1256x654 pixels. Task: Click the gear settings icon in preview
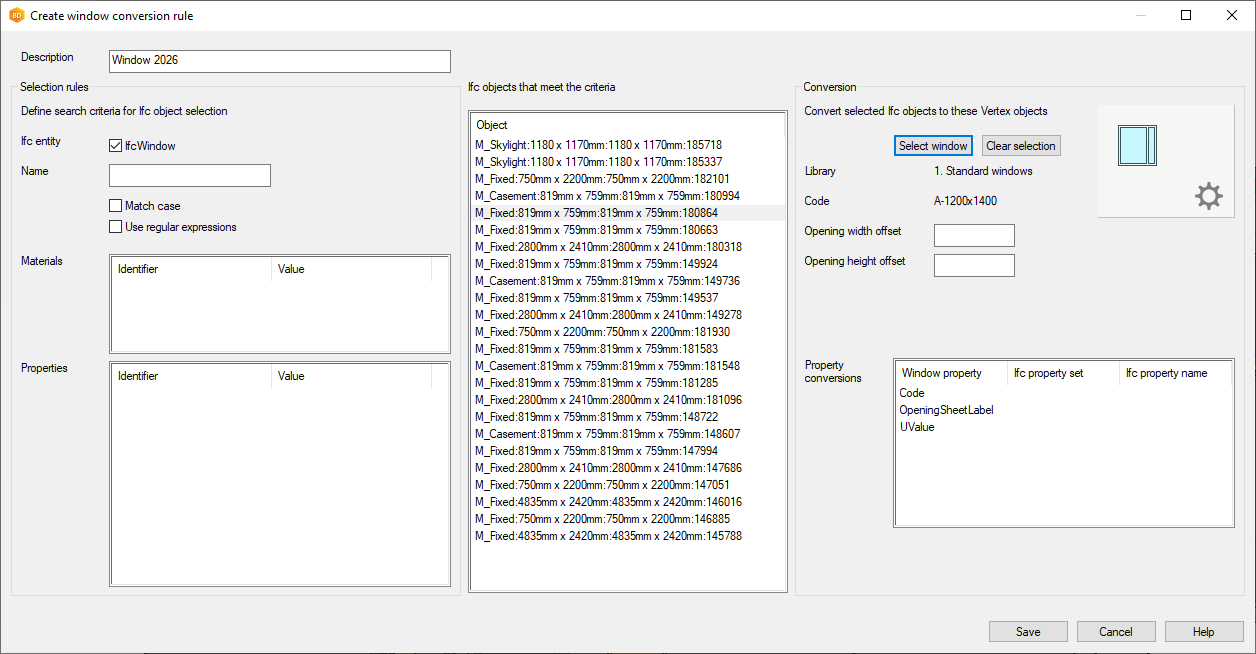click(x=1208, y=197)
